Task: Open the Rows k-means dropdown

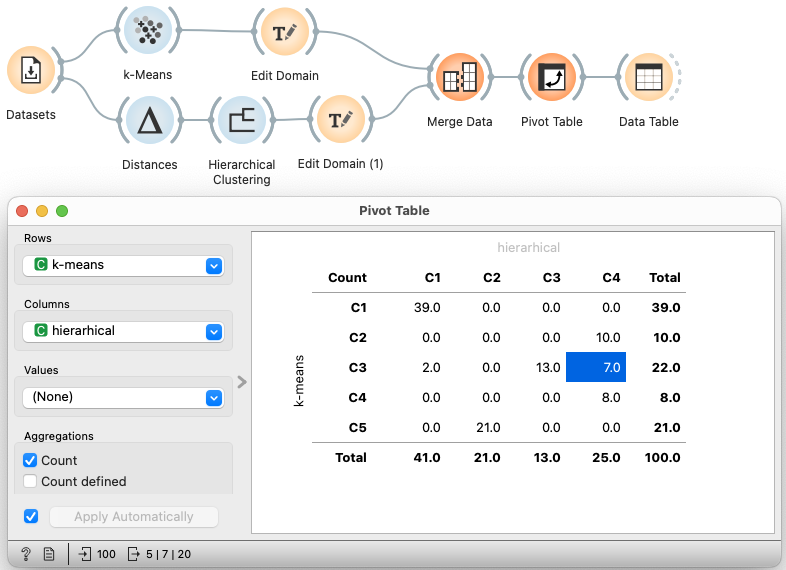Action: 123,265
